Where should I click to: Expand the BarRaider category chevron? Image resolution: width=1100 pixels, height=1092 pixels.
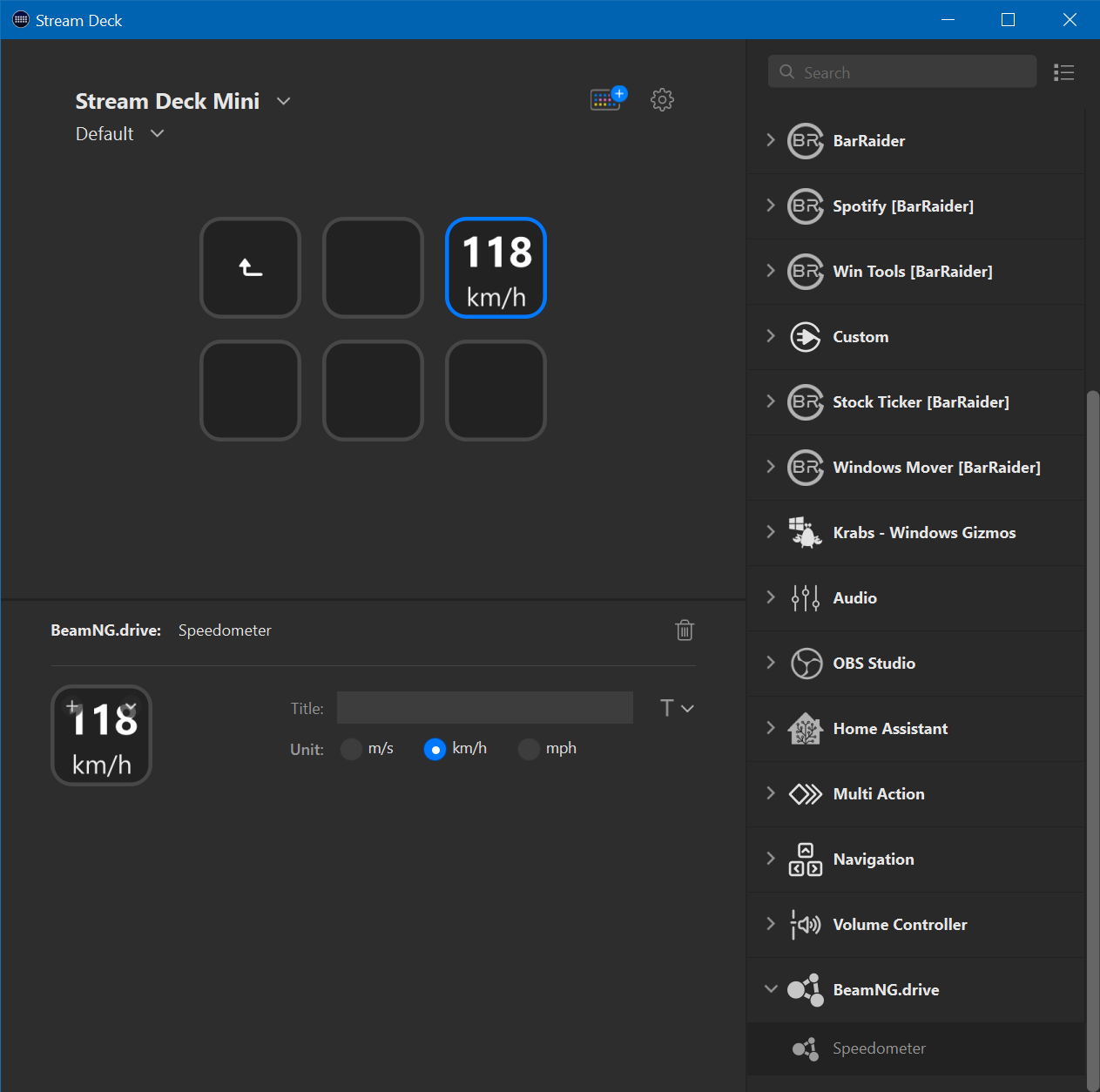click(771, 140)
